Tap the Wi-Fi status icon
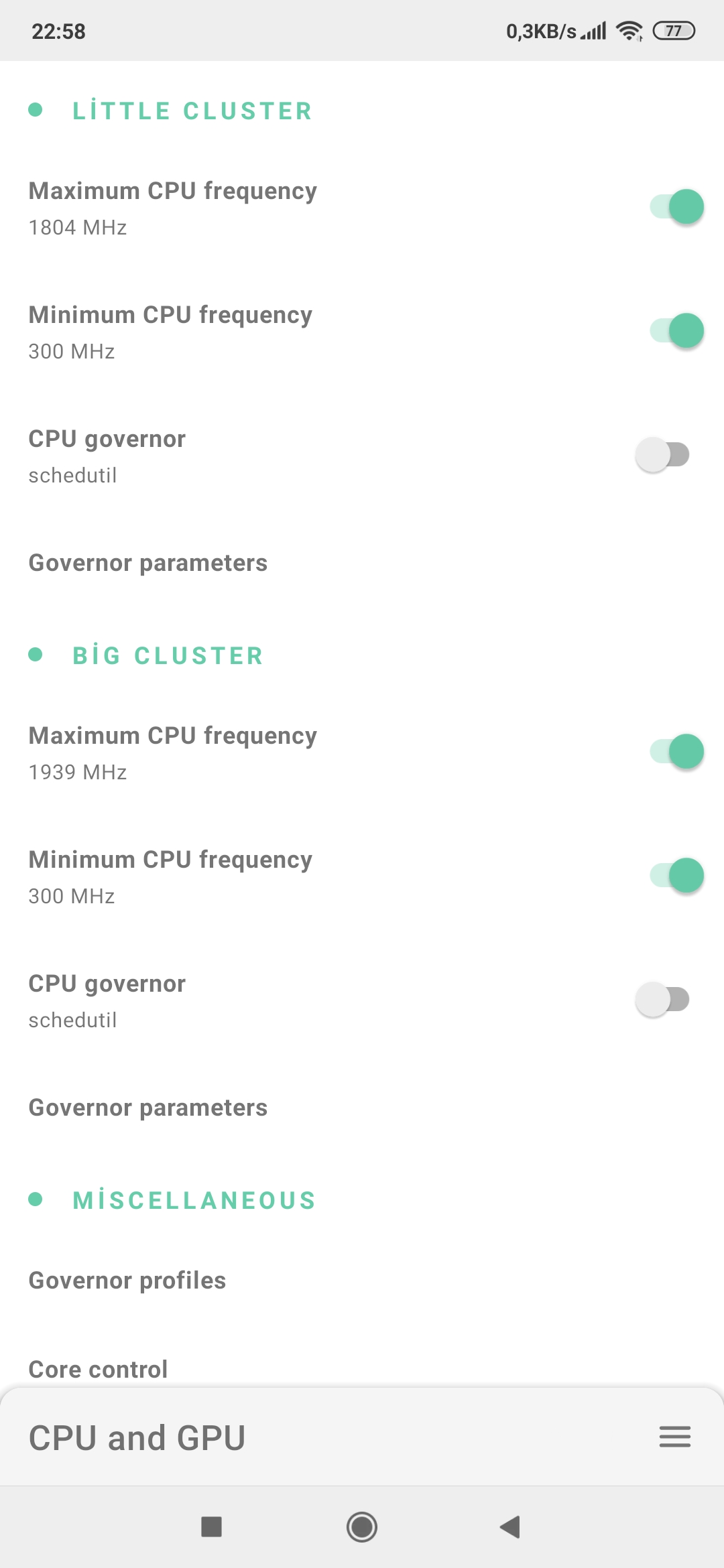This screenshot has height=1568, width=724. pyautogui.click(x=629, y=31)
